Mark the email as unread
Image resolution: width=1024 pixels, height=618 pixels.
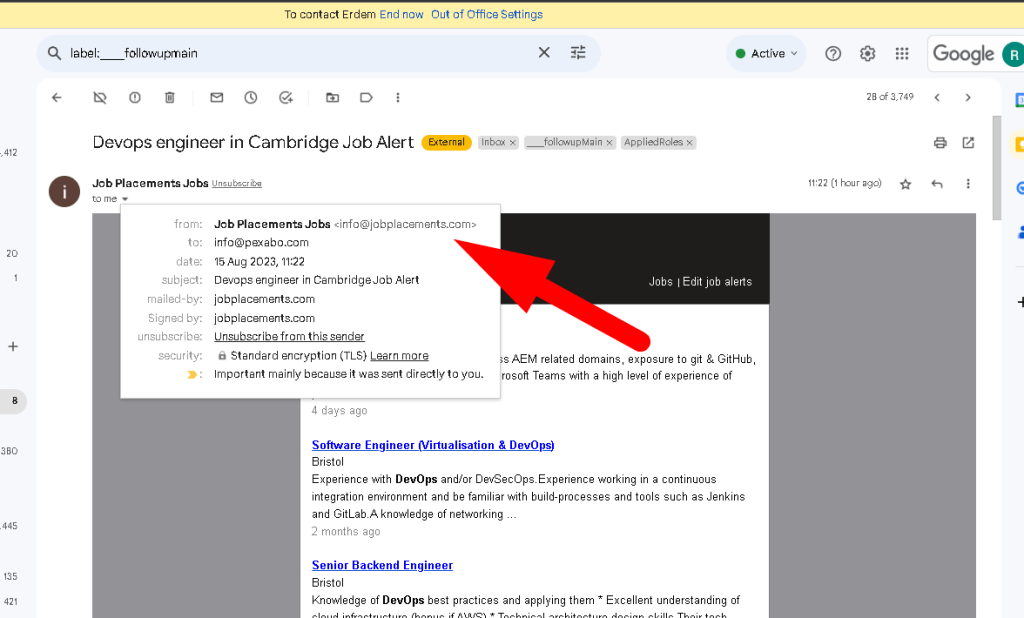tap(217, 97)
